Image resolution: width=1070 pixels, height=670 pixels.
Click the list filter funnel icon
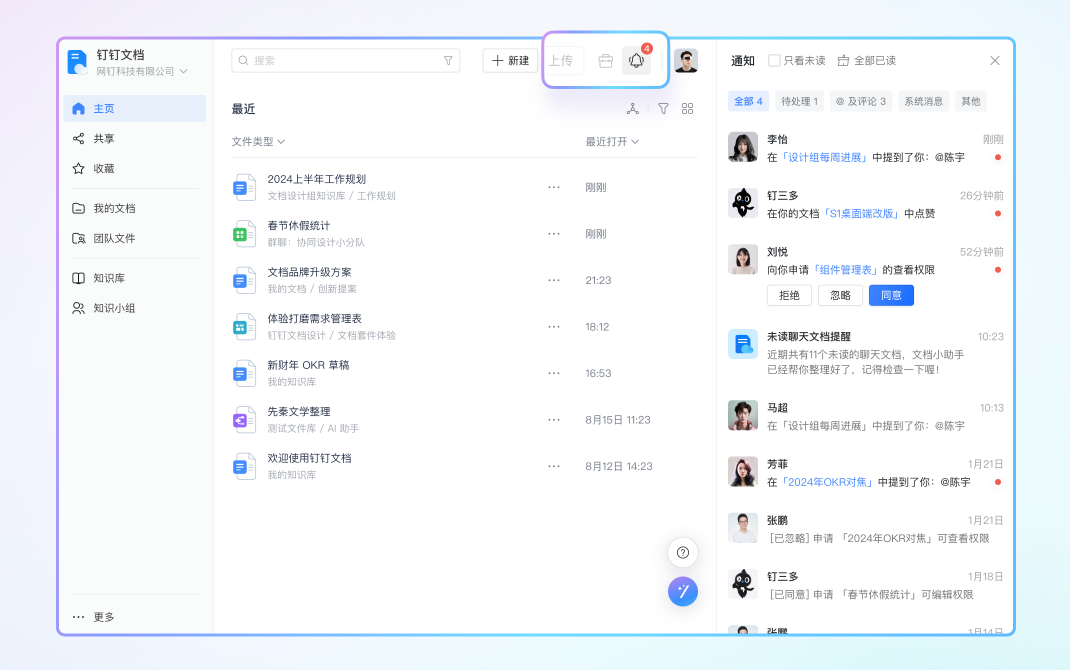coord(663,108)
